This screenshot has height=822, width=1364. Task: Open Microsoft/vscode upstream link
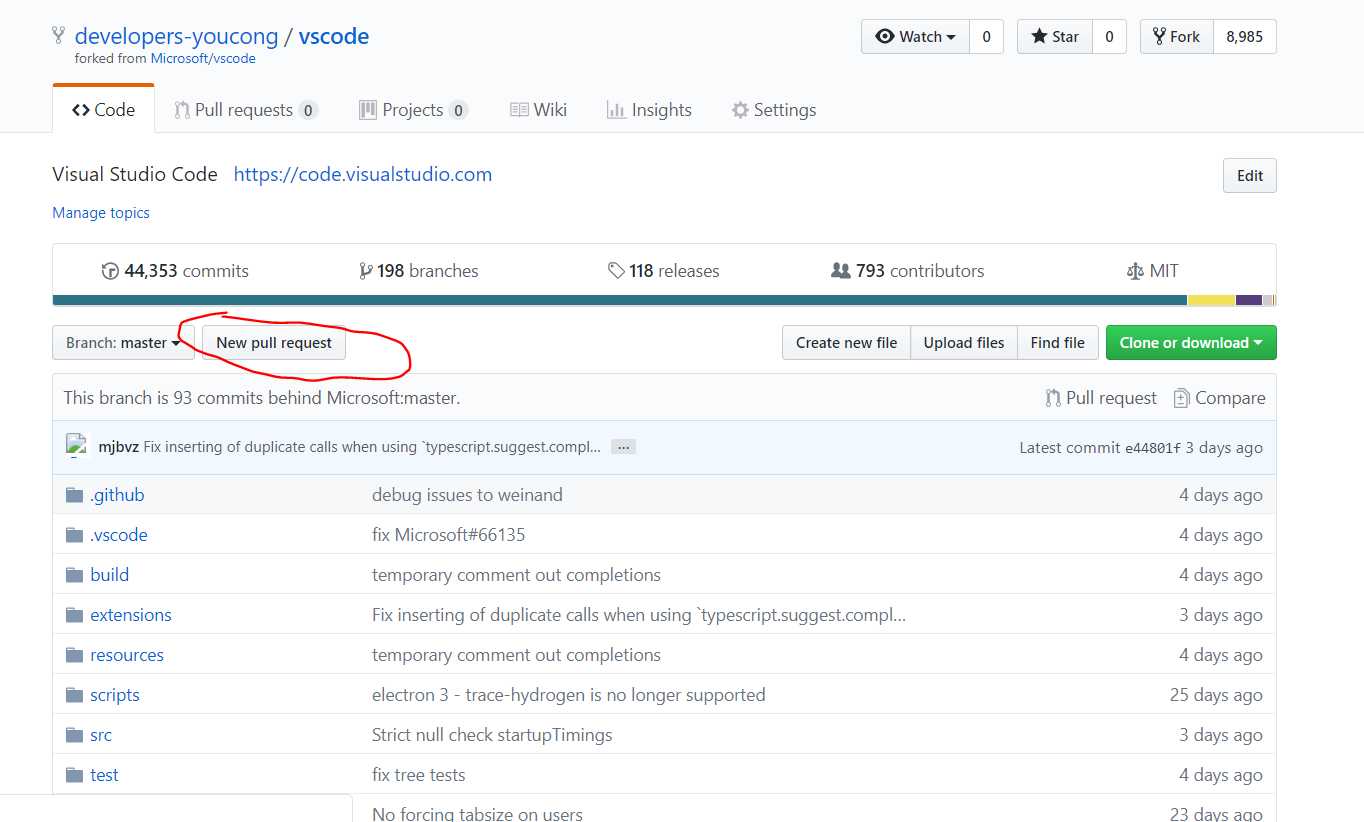[x=203, y=59]
